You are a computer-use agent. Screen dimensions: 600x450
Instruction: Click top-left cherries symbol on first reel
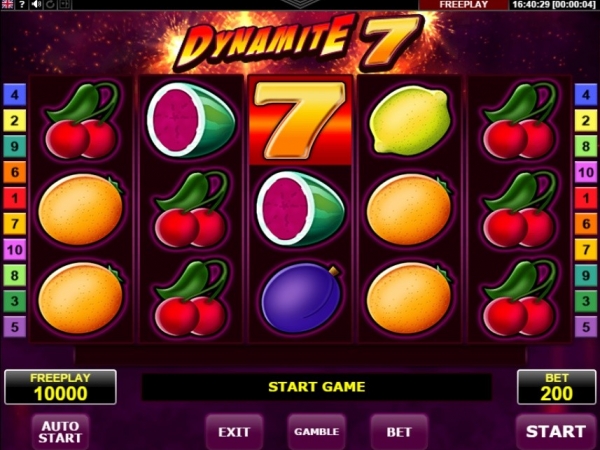[82, 121]
